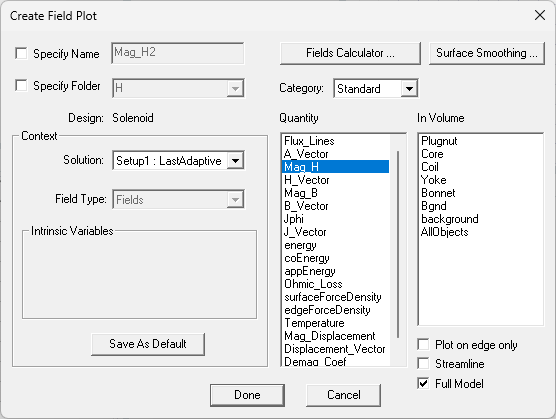
Task: Expand the Solution Setup1 LastAdaptive dropdown
Action: pyautogui.click(x=235, y=161)
